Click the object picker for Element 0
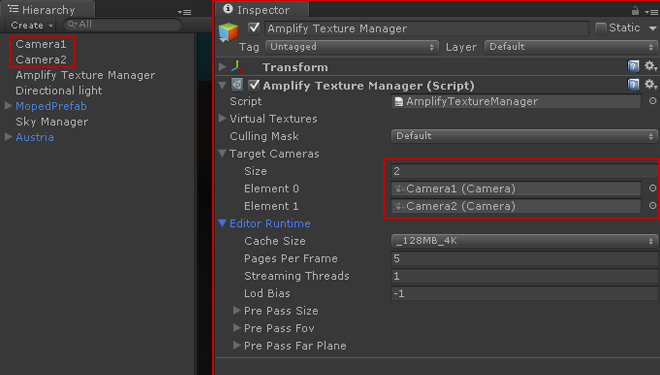Image resolution: width=660 pixels, height=375 pixels. pos(652,188)
